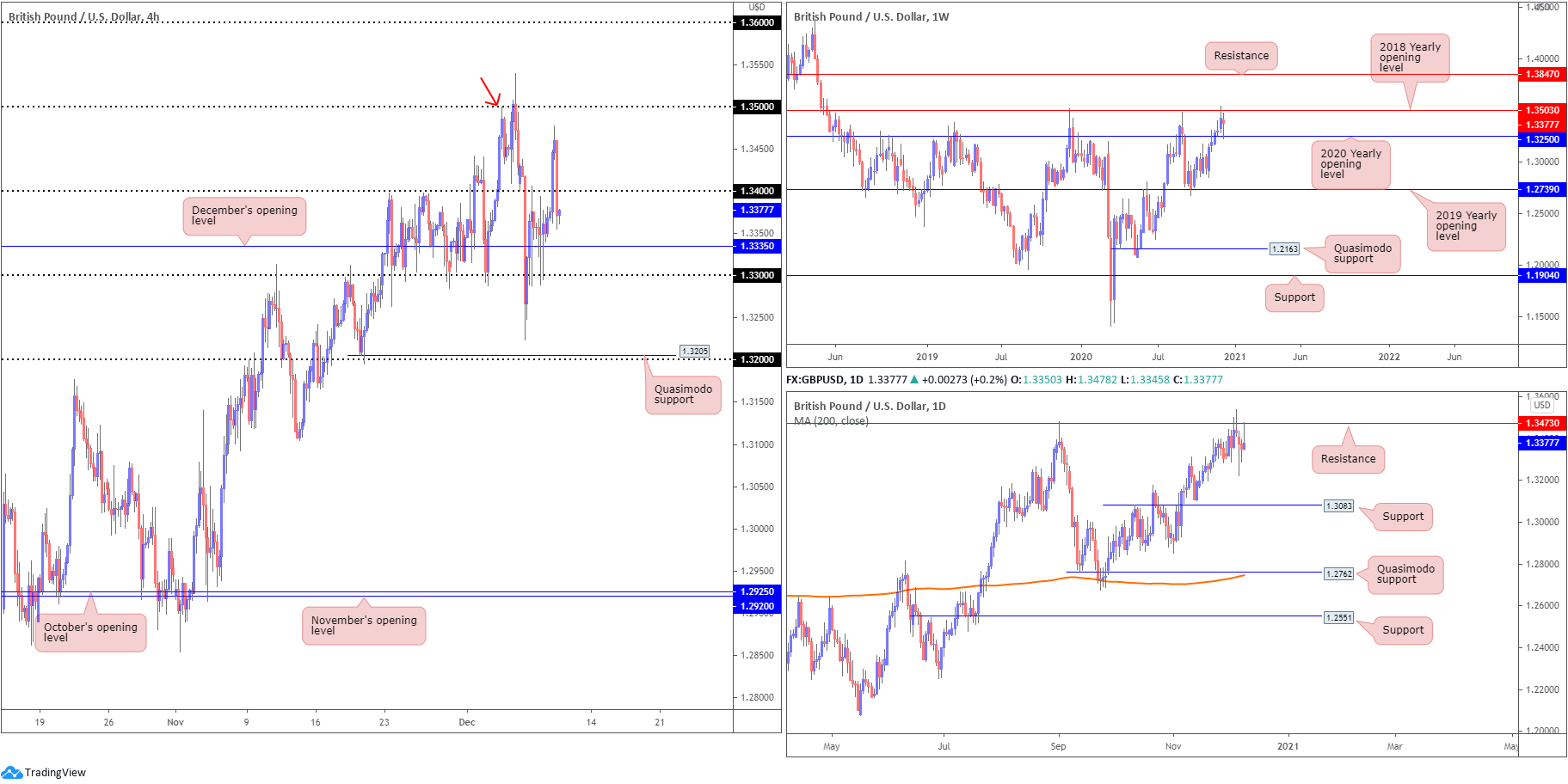Click the British Pound / U.S. Dollar, 1W title
1568x784 pixels.
(x=870, y=17)
